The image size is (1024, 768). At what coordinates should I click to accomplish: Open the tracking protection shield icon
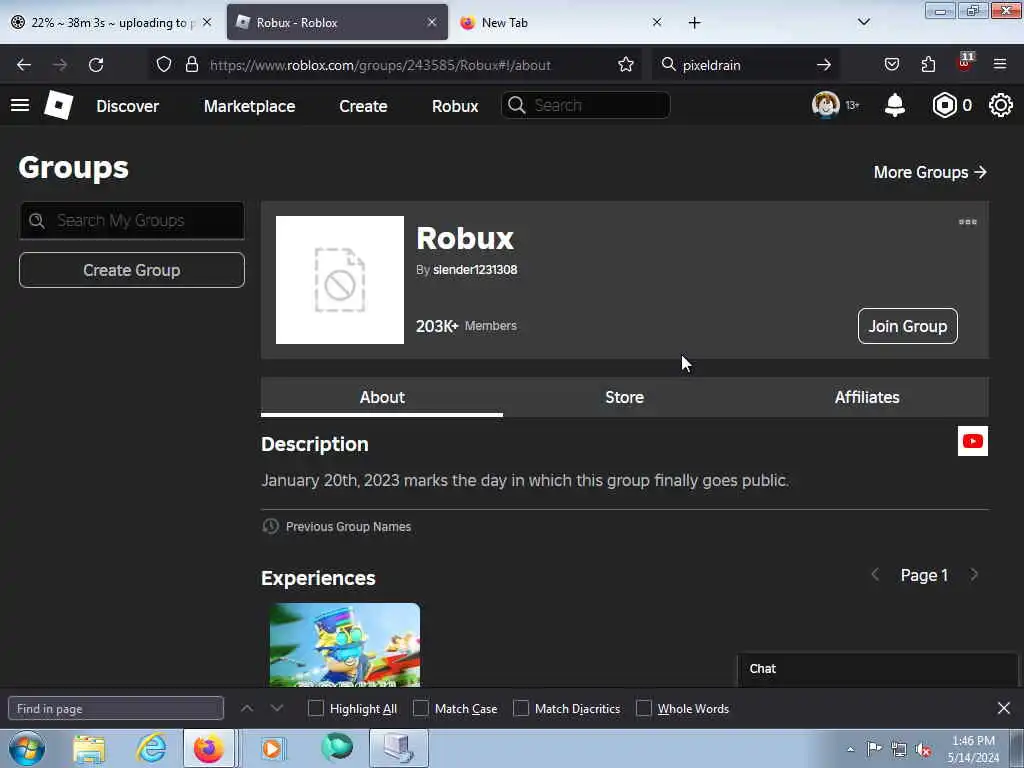click(x=164, y=64)
